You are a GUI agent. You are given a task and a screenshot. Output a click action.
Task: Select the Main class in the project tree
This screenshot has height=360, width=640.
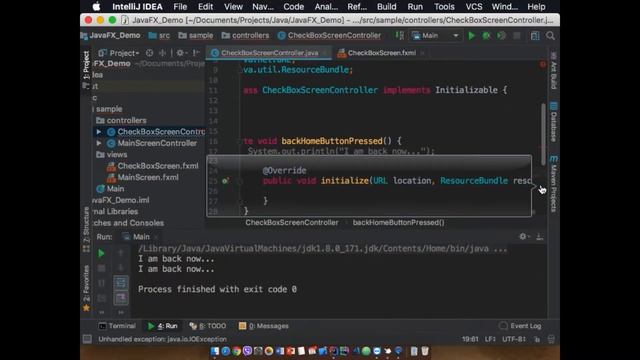tap(110, 189)
